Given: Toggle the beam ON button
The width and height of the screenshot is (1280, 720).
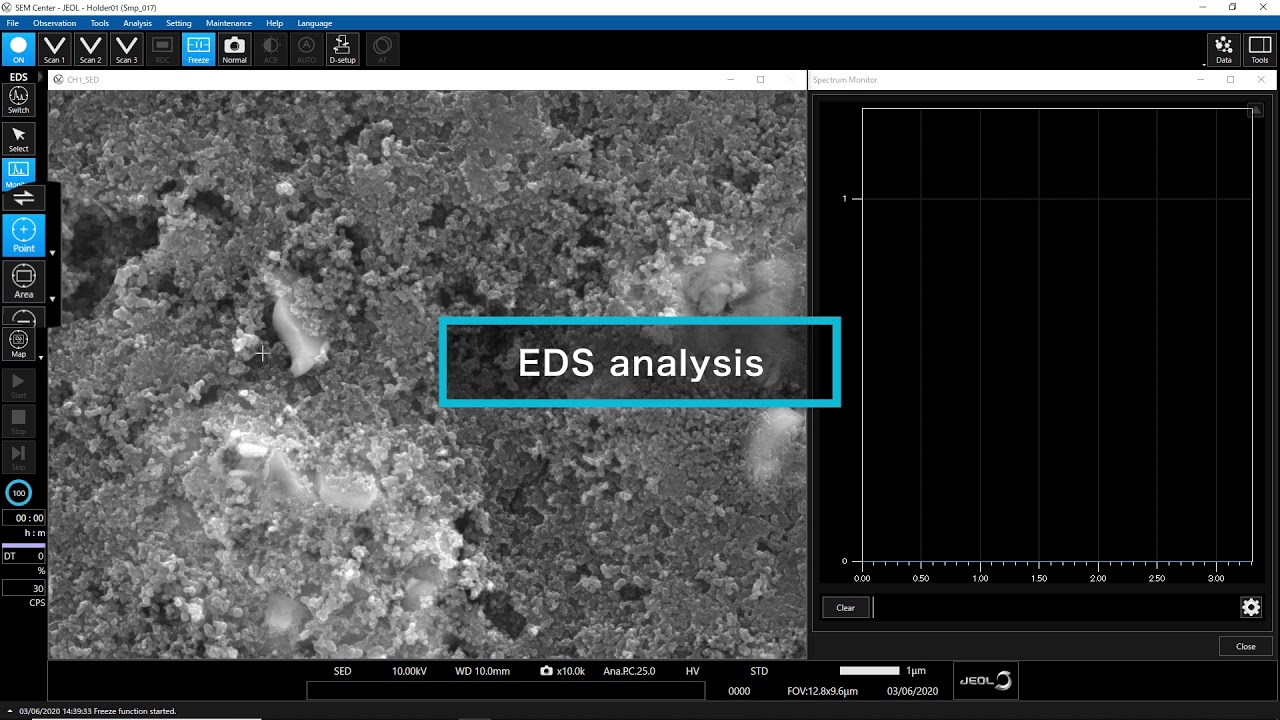Looking at the screenshot, I should pos(18,49).
